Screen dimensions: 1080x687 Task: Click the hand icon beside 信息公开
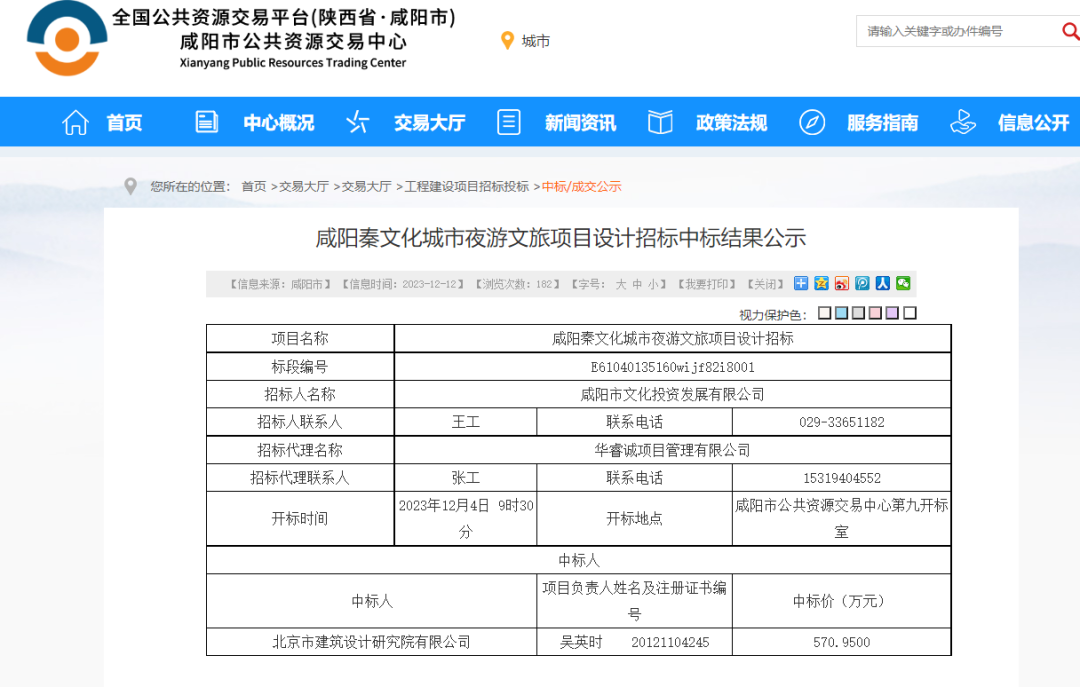point(962,122)
